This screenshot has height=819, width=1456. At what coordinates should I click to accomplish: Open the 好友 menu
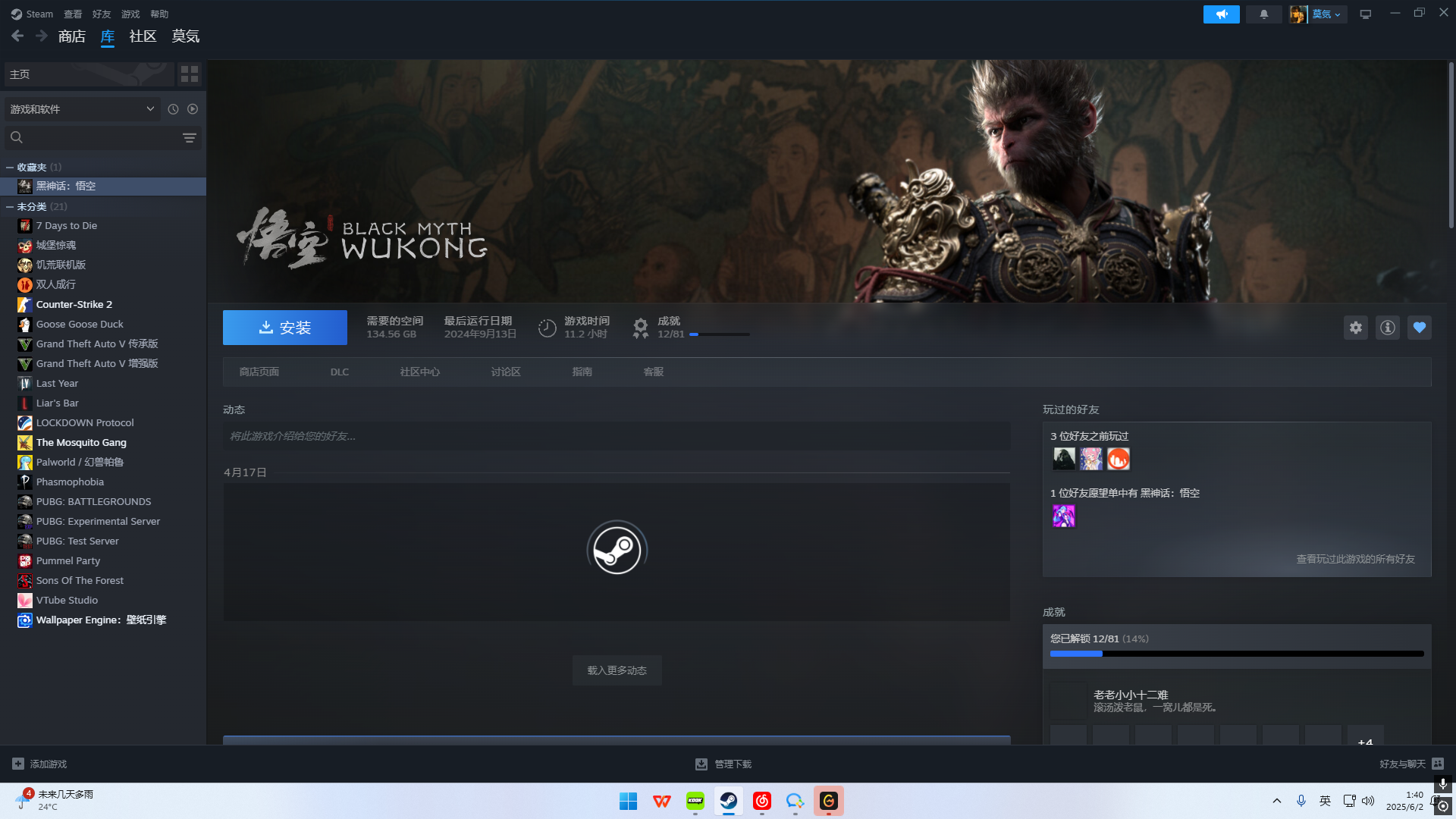[x=102, y=14]
